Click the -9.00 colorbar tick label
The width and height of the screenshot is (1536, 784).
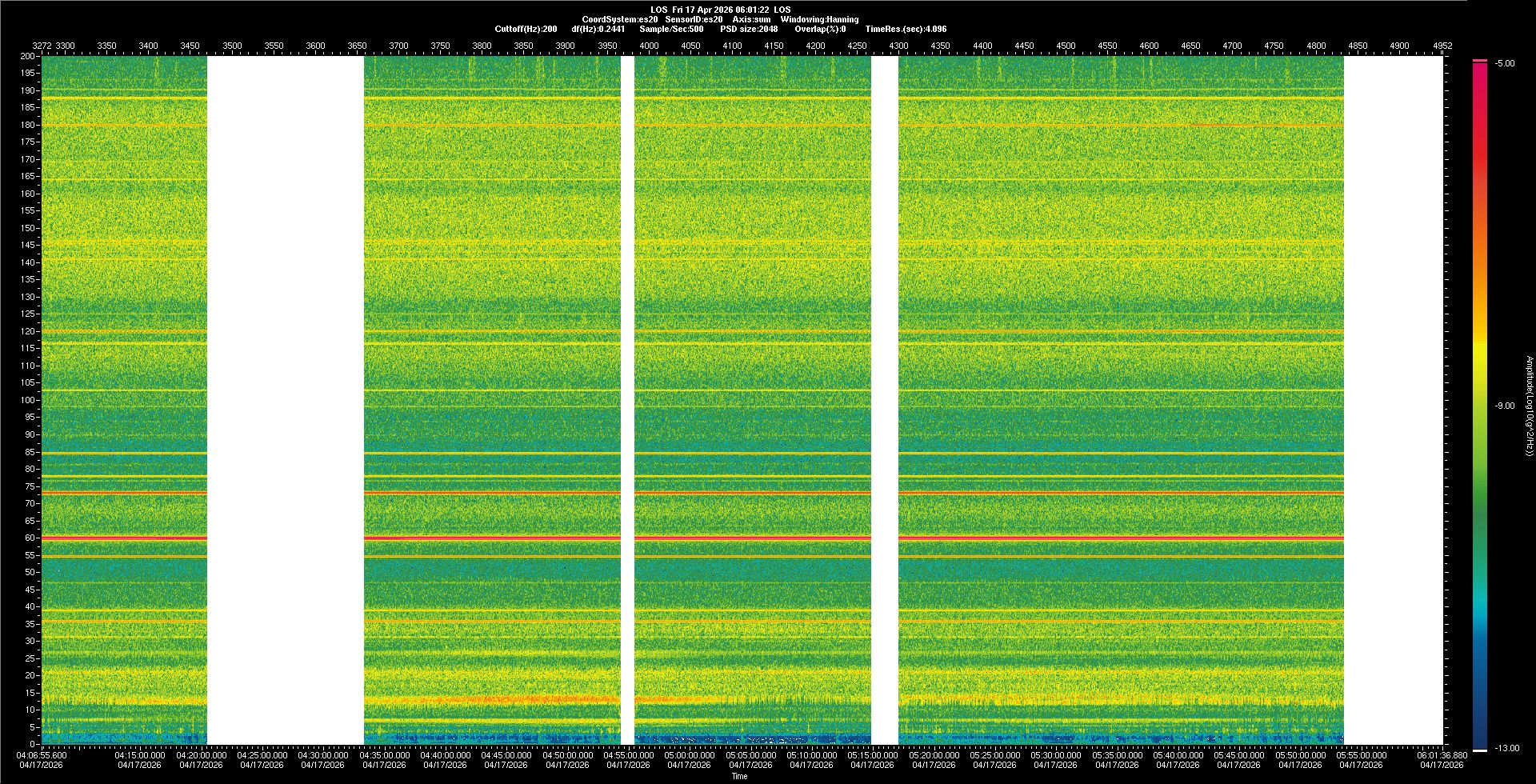click(1504, 406)
